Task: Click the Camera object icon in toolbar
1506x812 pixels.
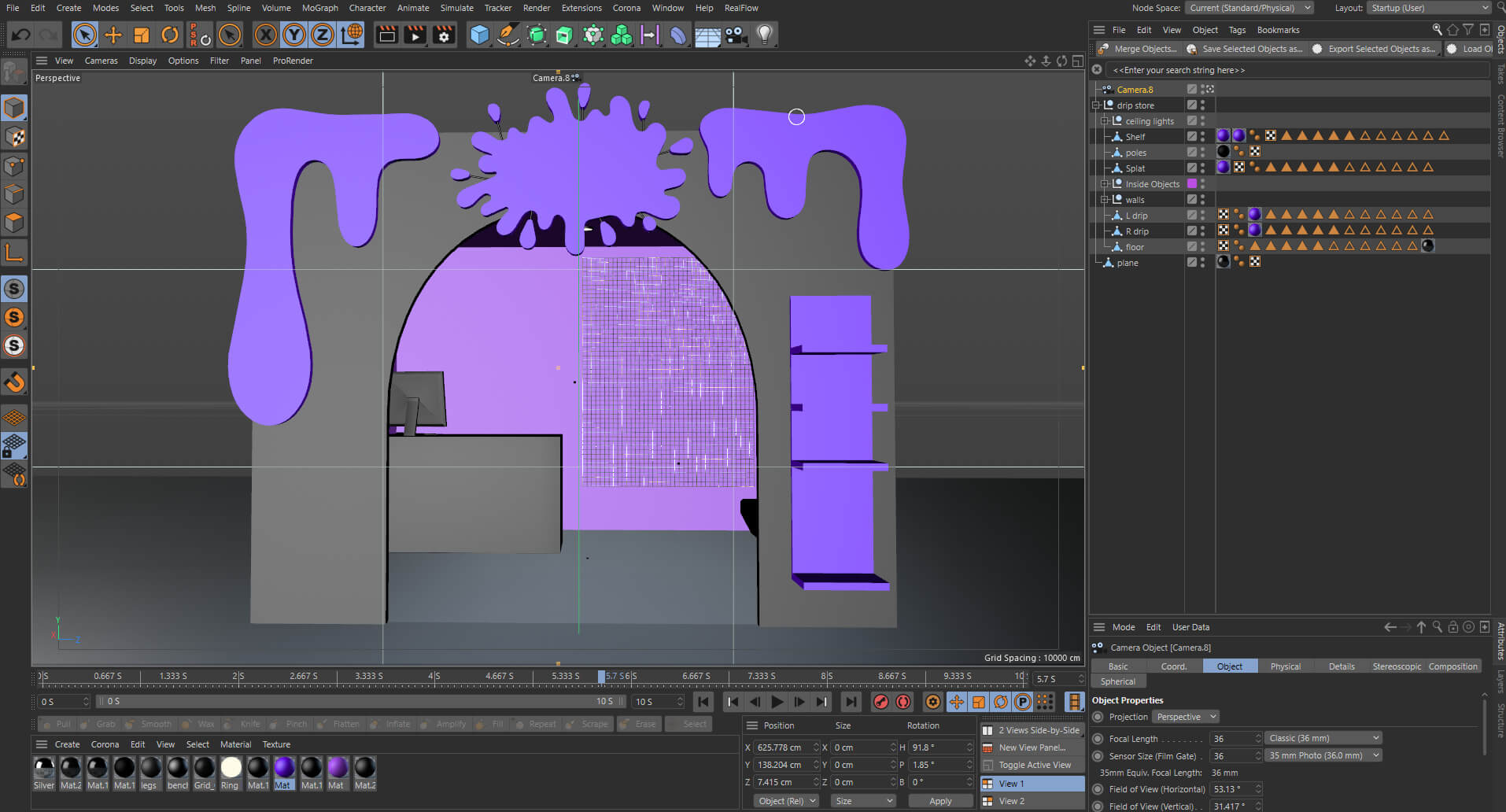Action: [736, 35]
